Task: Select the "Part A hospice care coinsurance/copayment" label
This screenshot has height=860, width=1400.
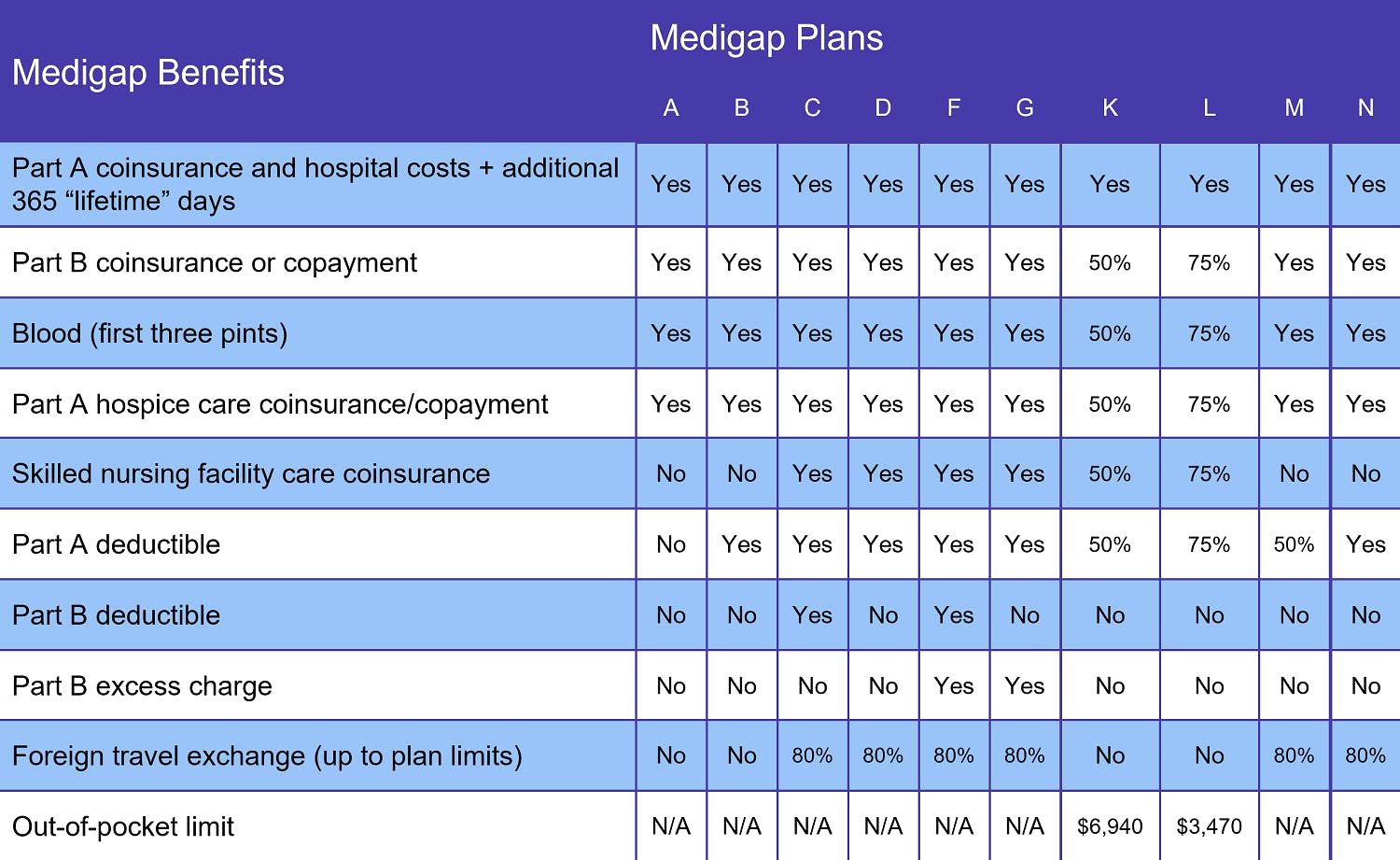Action: [280, 404]
